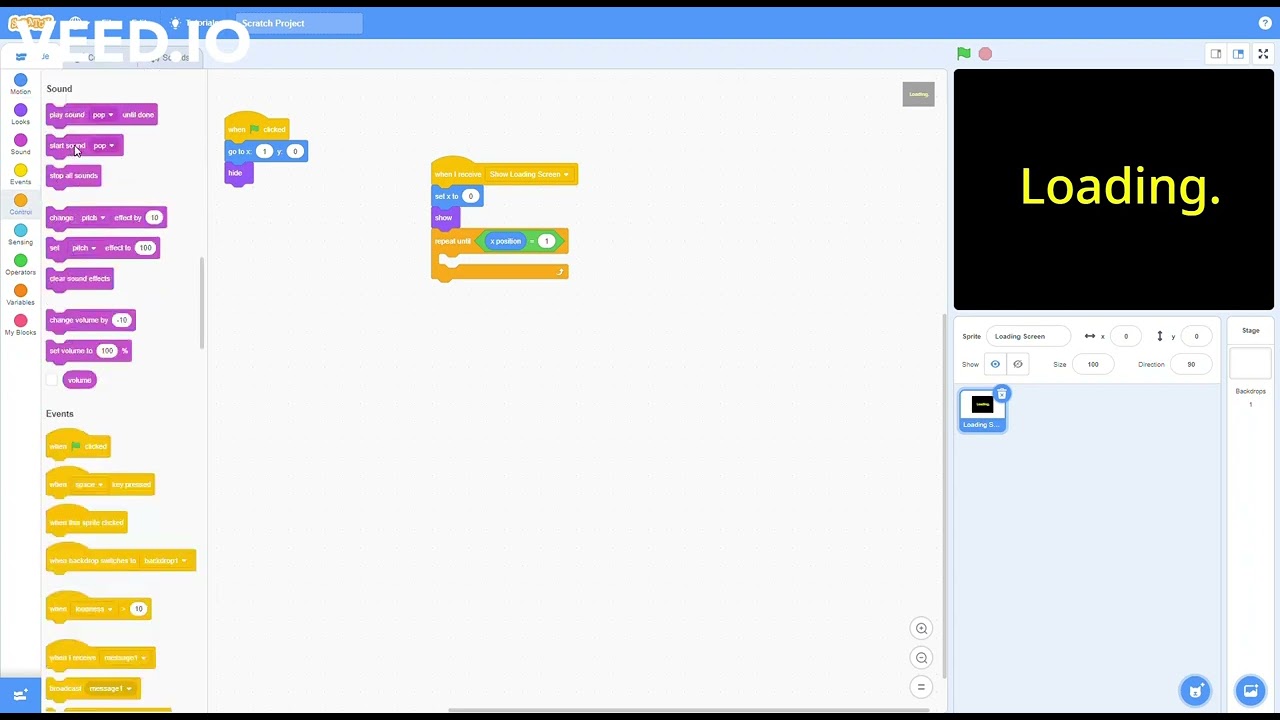Click the stop all sounds block
The height and width of the screenshot is (720, 1280).
point(73,176)
